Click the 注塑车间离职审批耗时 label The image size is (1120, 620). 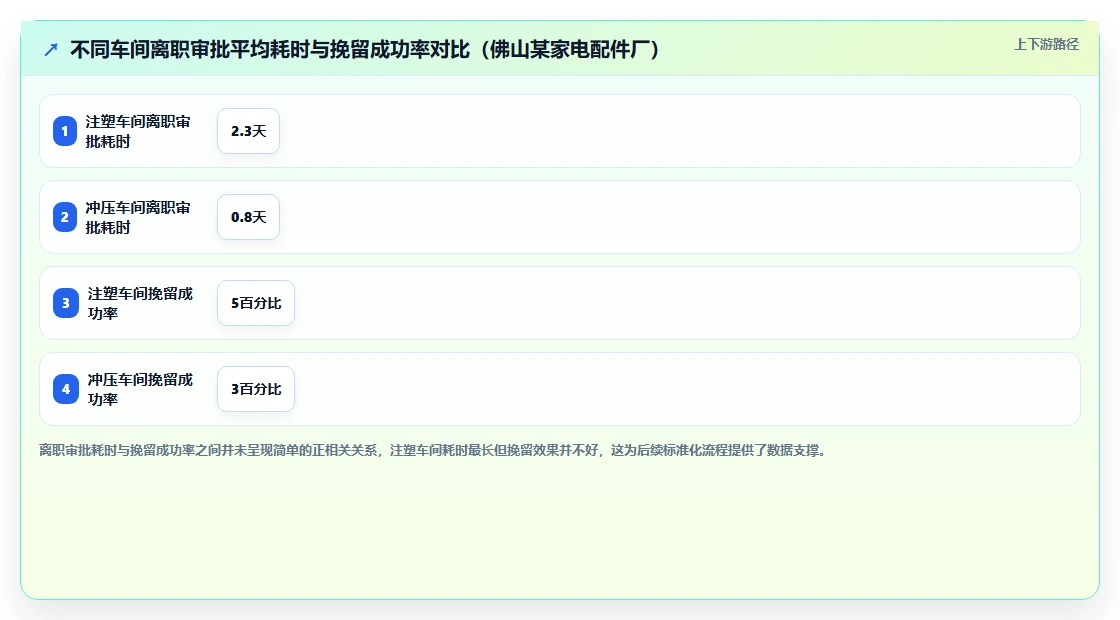pos(138,131)
